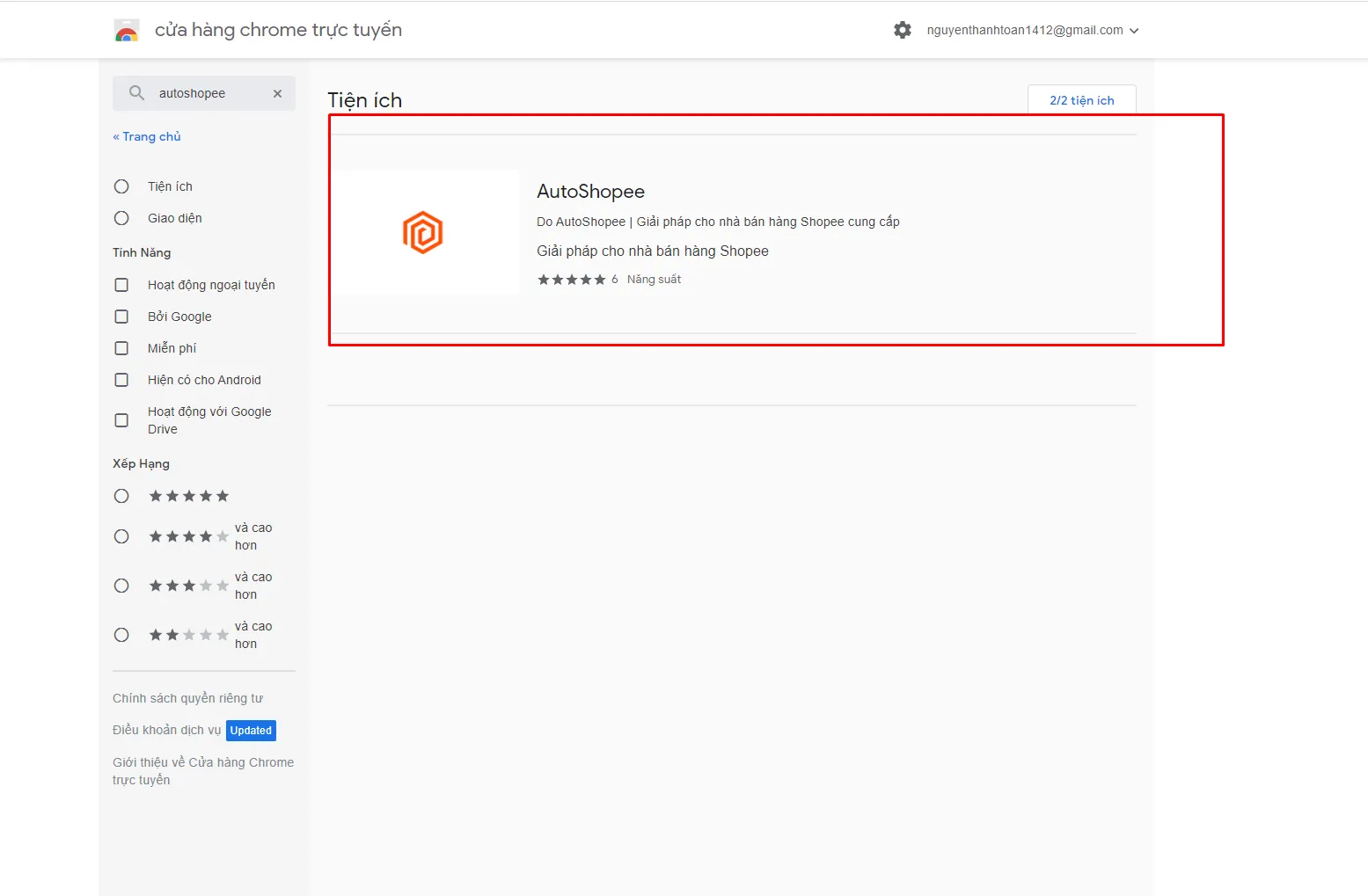Click the 2/2 tiện ích button

pos(1082,100)
